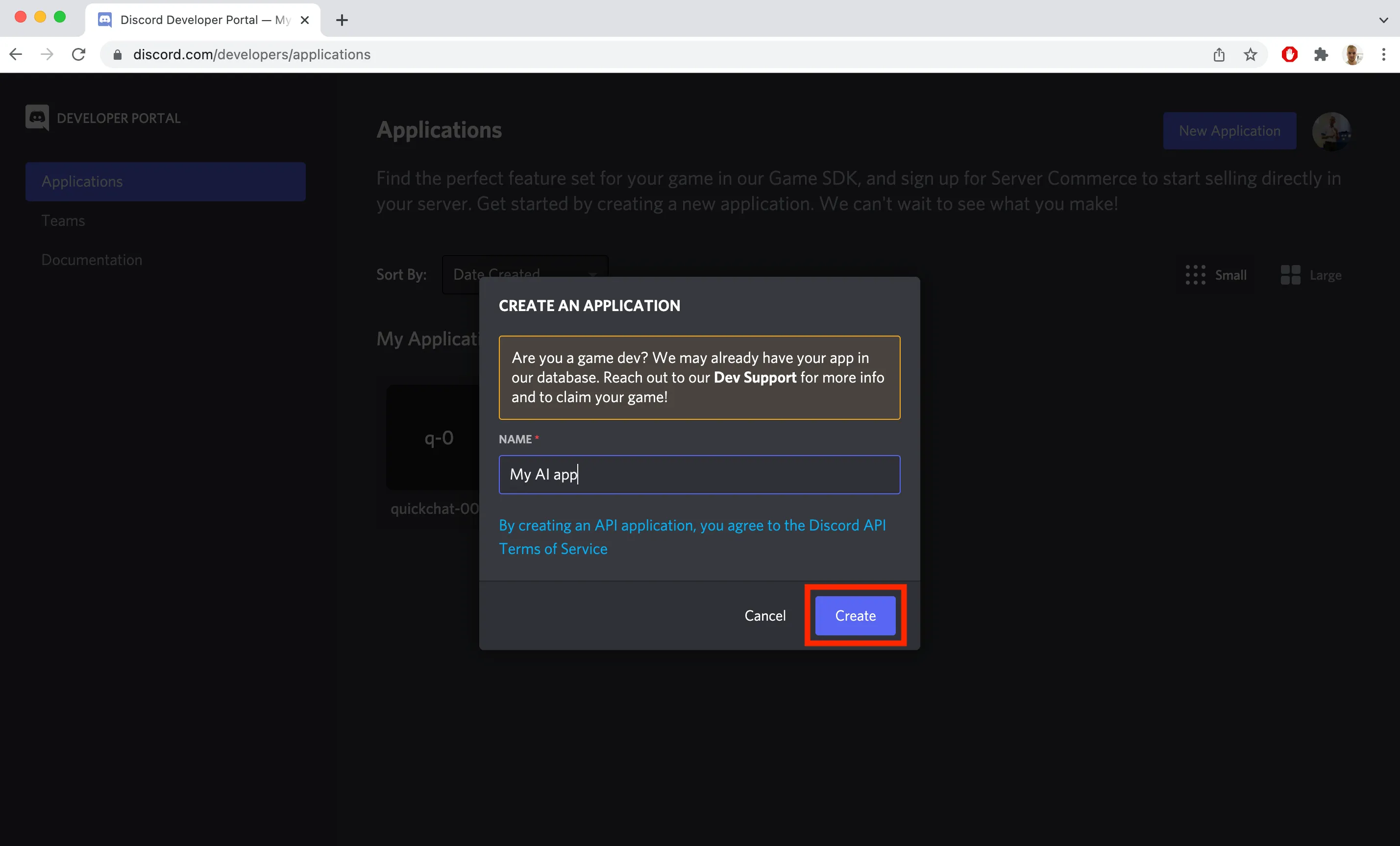Bookmark this page with the star
The width and height of the screenshot is (1400, 846).
coord(1250,54)
